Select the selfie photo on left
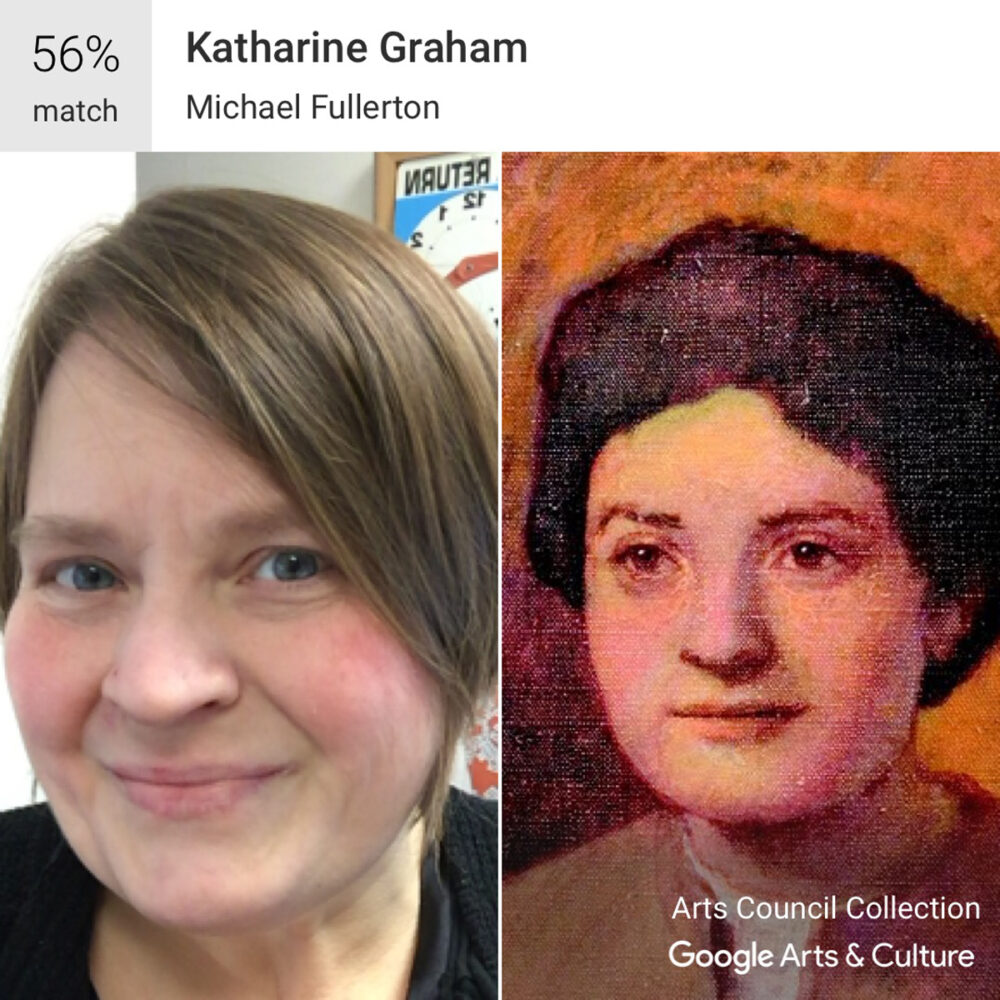The height and width of the screenshot is (1000, 1000). [x=249, y=576]
